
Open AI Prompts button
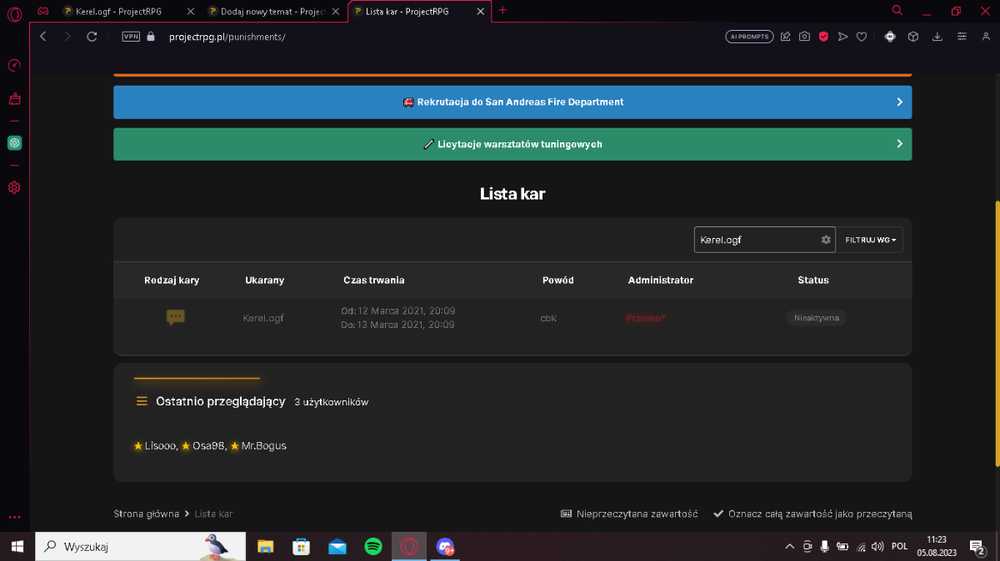tap(749, 36)
